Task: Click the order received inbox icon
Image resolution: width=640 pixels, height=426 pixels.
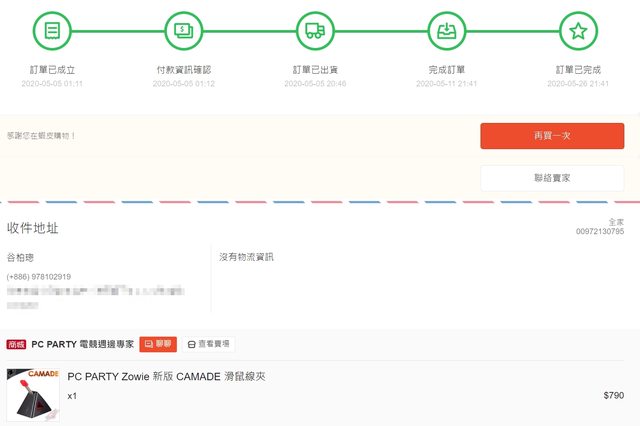Action: 446,30
